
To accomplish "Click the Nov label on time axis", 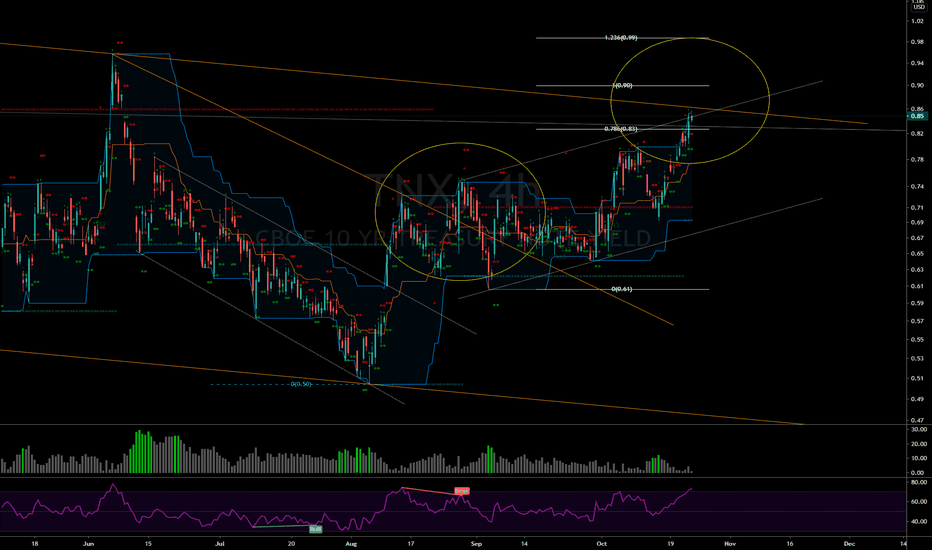I will pos(730,543).
